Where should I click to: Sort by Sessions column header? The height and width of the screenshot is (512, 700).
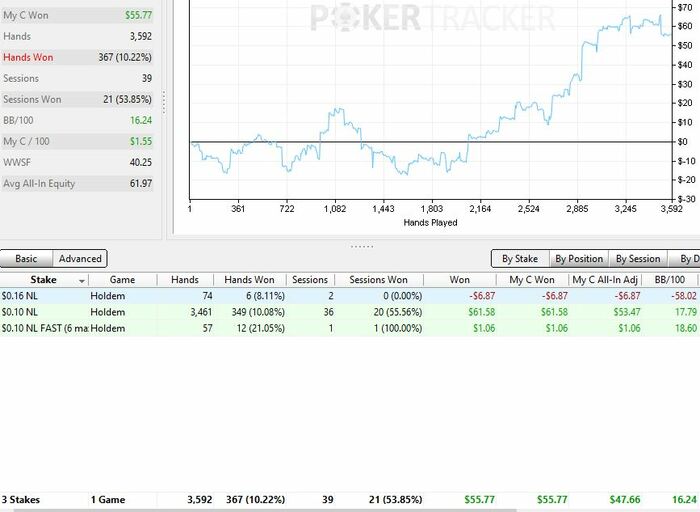310,280
